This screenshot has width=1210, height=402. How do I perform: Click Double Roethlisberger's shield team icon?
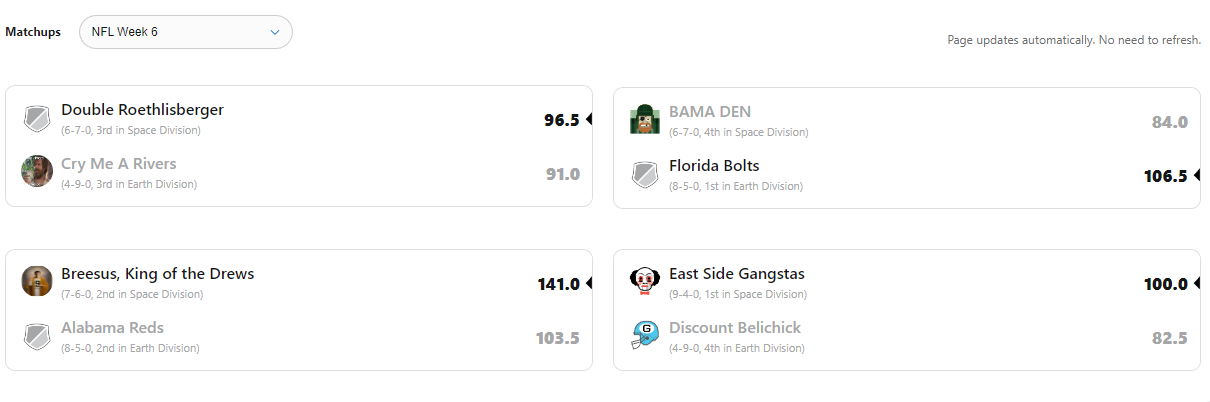pos(37,120)
